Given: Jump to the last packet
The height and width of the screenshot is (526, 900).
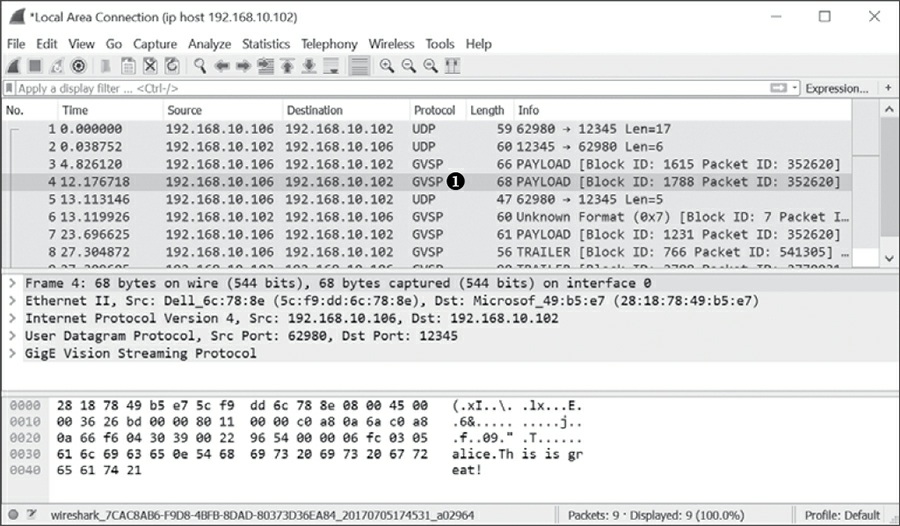Looking at the screenshot, I should (x=309, y=66).
